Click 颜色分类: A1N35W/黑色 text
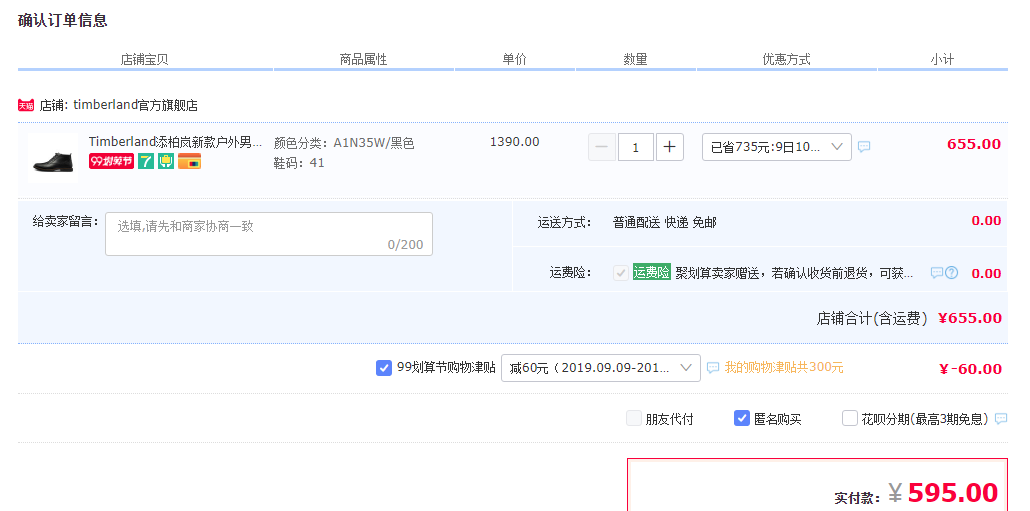This screenshot has height=511, width=1030. (x=344, y=143)
